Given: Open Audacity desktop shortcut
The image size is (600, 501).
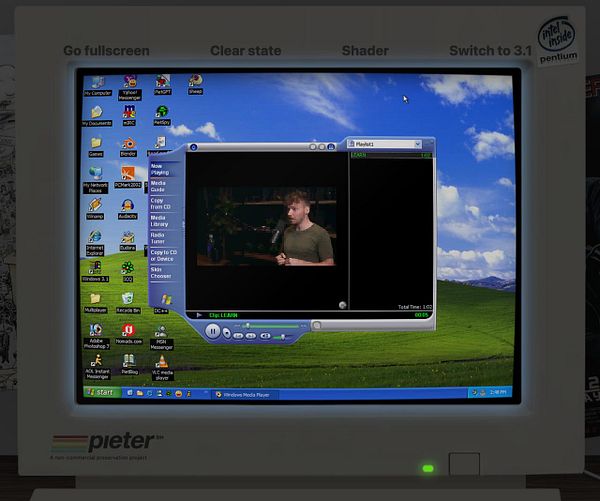Looking at the screenshot, I should [127, 209].
